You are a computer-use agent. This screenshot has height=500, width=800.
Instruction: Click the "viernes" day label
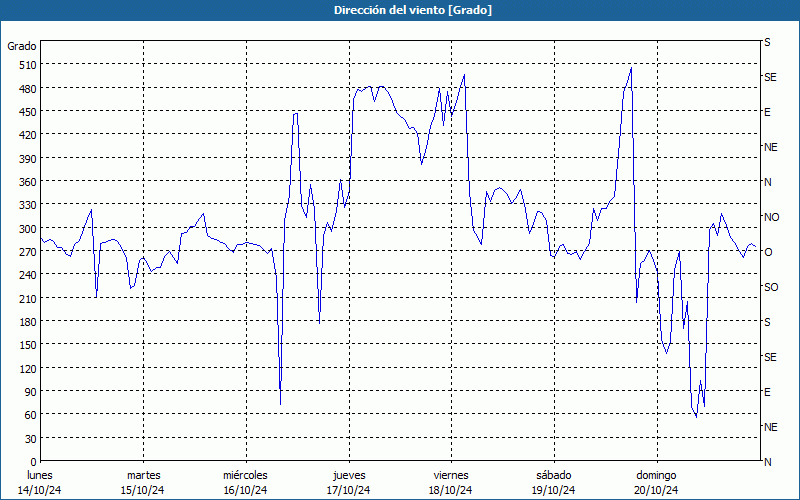(x=451, y=475)
